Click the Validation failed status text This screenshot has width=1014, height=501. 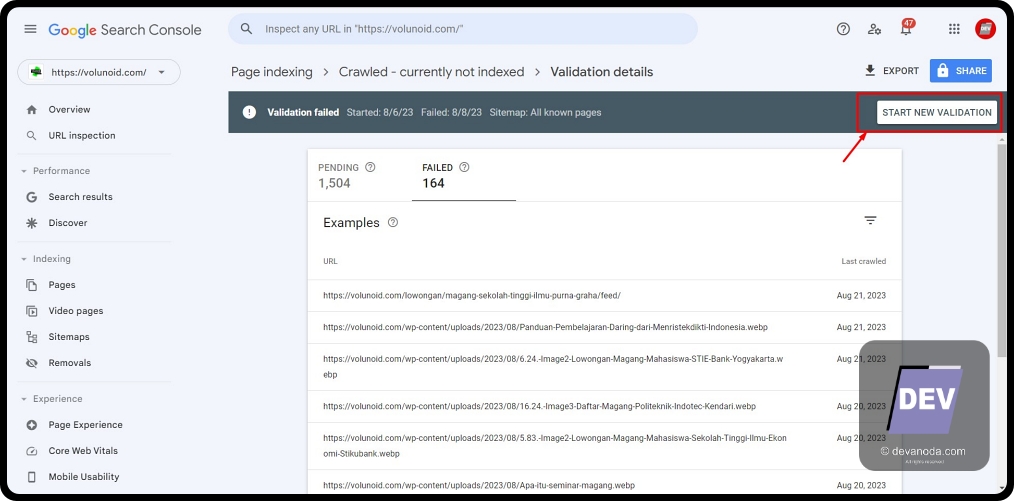click(303, 112)
